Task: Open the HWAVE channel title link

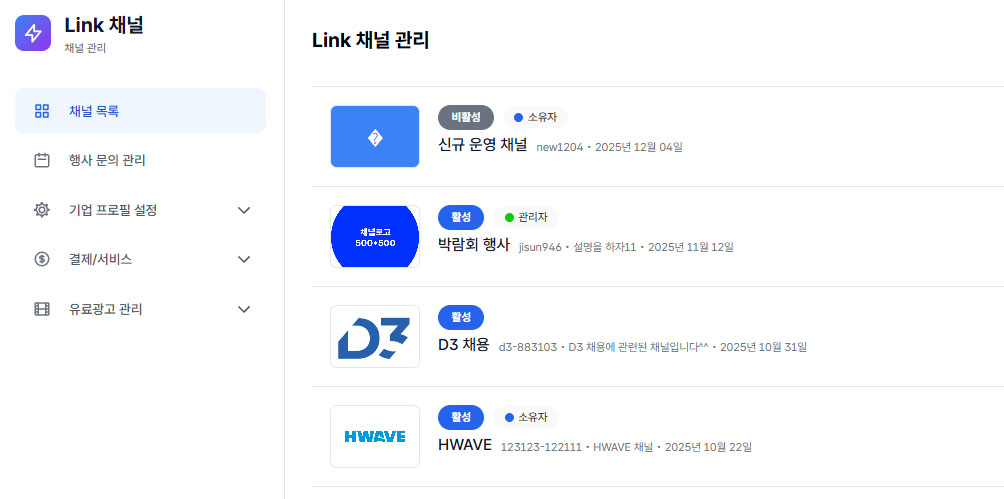Action: pos(465,445)
